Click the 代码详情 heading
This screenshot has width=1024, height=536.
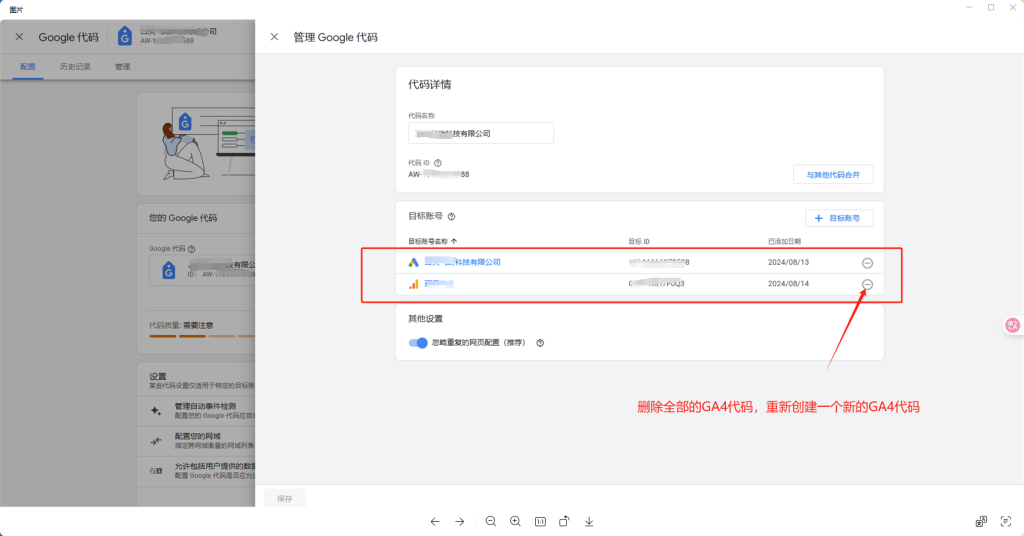pos(430,85)
